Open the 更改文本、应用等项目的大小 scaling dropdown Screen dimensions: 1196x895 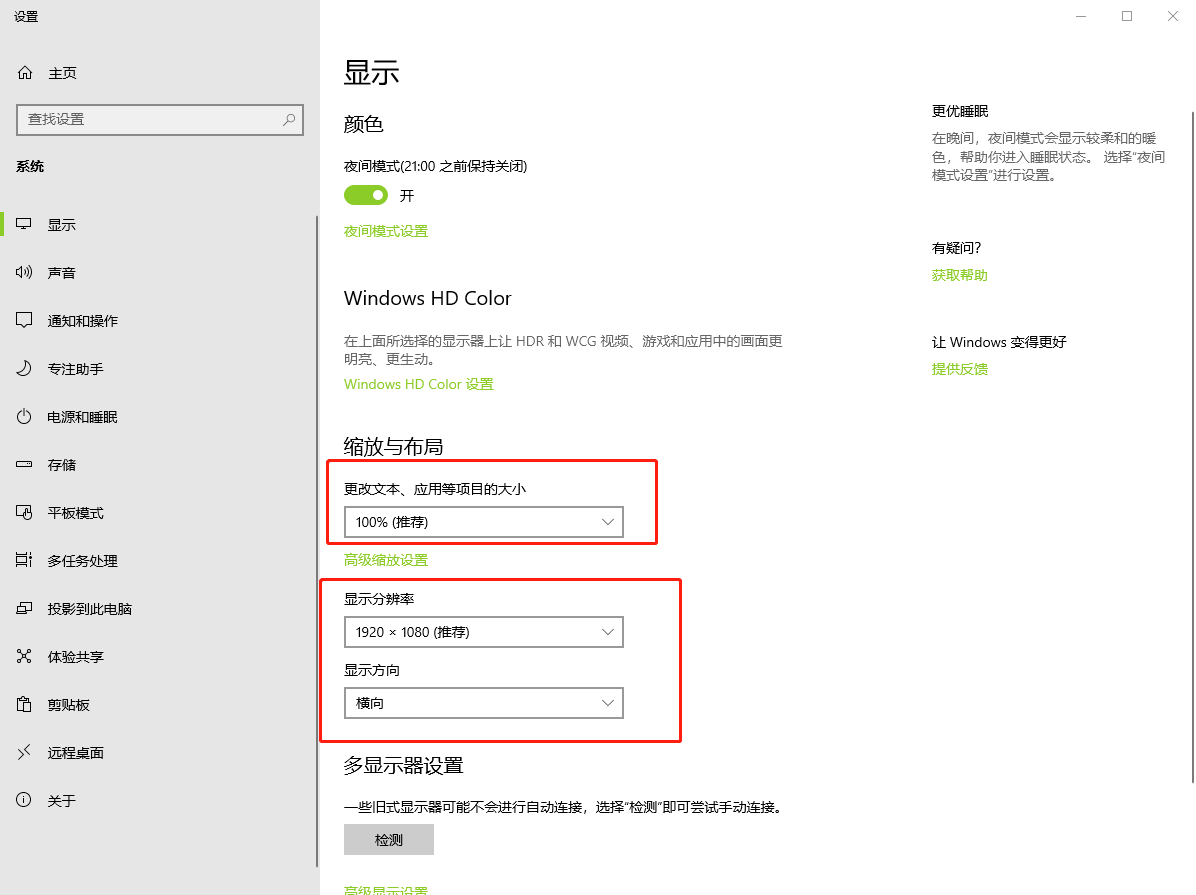coord(483,521)
